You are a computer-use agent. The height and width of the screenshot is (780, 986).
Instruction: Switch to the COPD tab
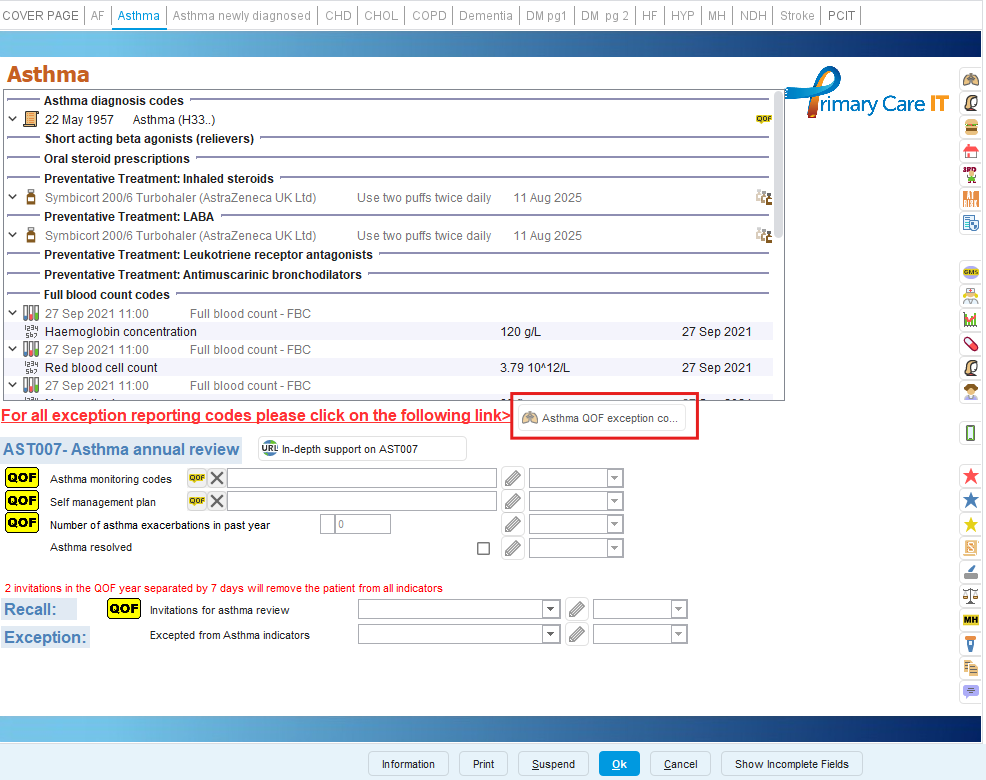429,16
